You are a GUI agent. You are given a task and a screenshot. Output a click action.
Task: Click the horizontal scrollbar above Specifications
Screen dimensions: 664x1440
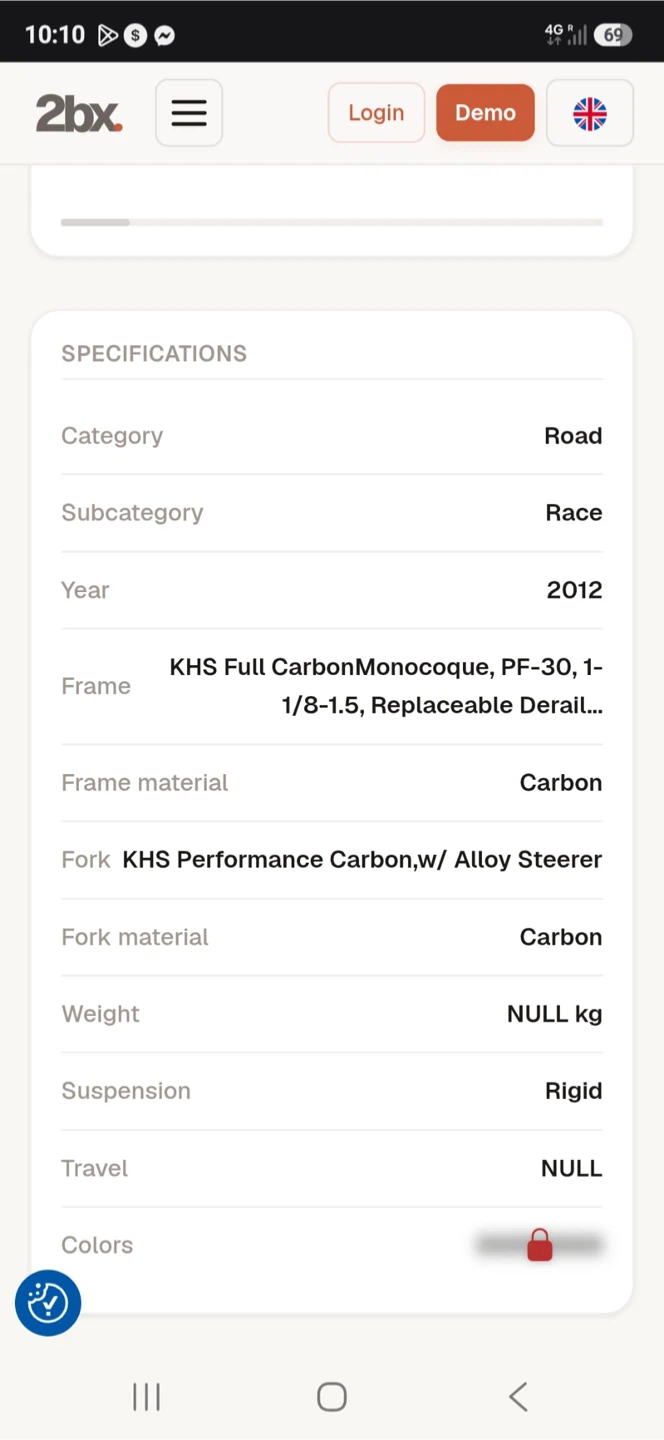[x=332, y=222]
